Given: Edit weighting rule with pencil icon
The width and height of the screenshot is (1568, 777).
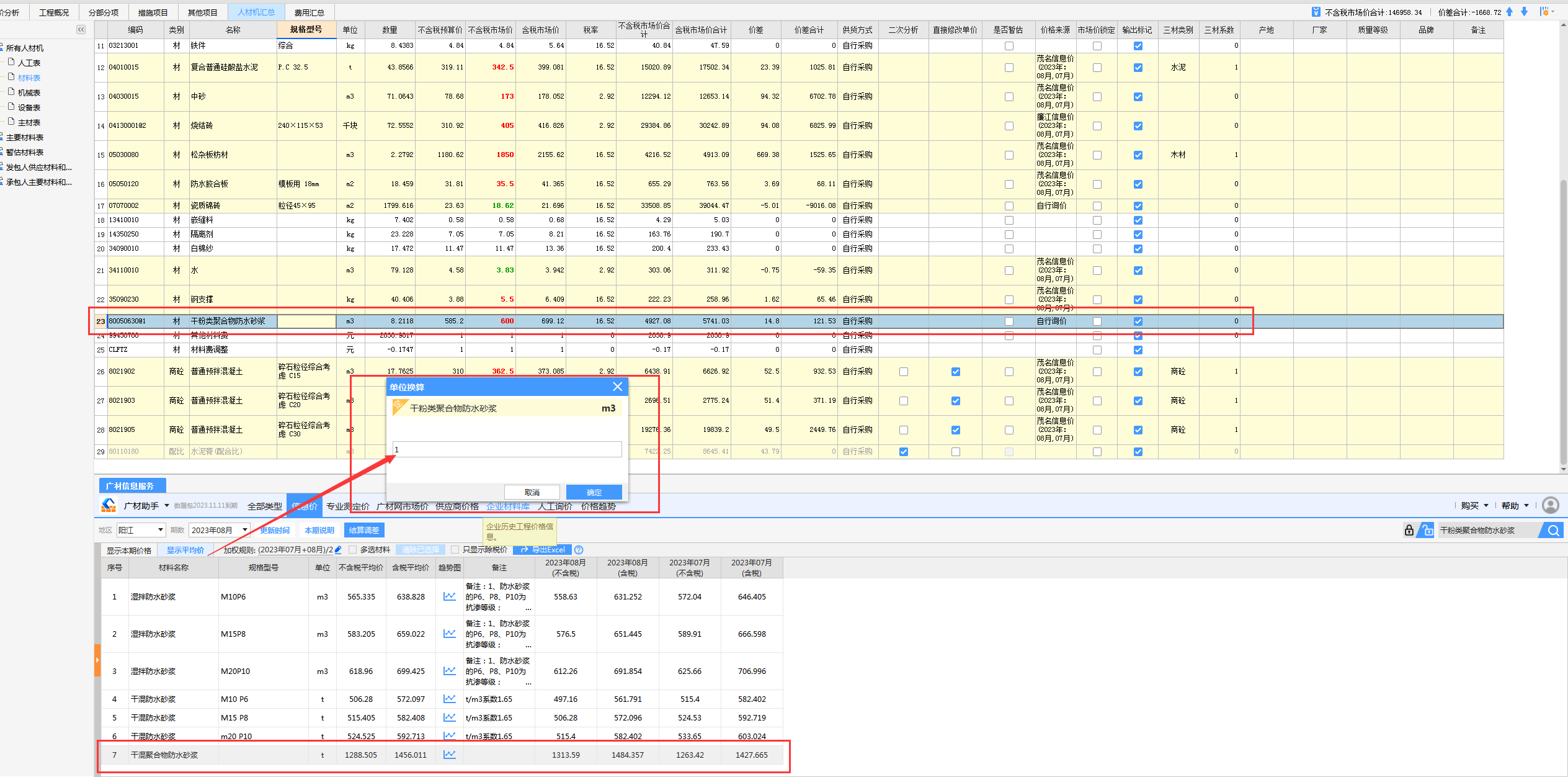Looking at the screenshot, I should coord(338,549).
